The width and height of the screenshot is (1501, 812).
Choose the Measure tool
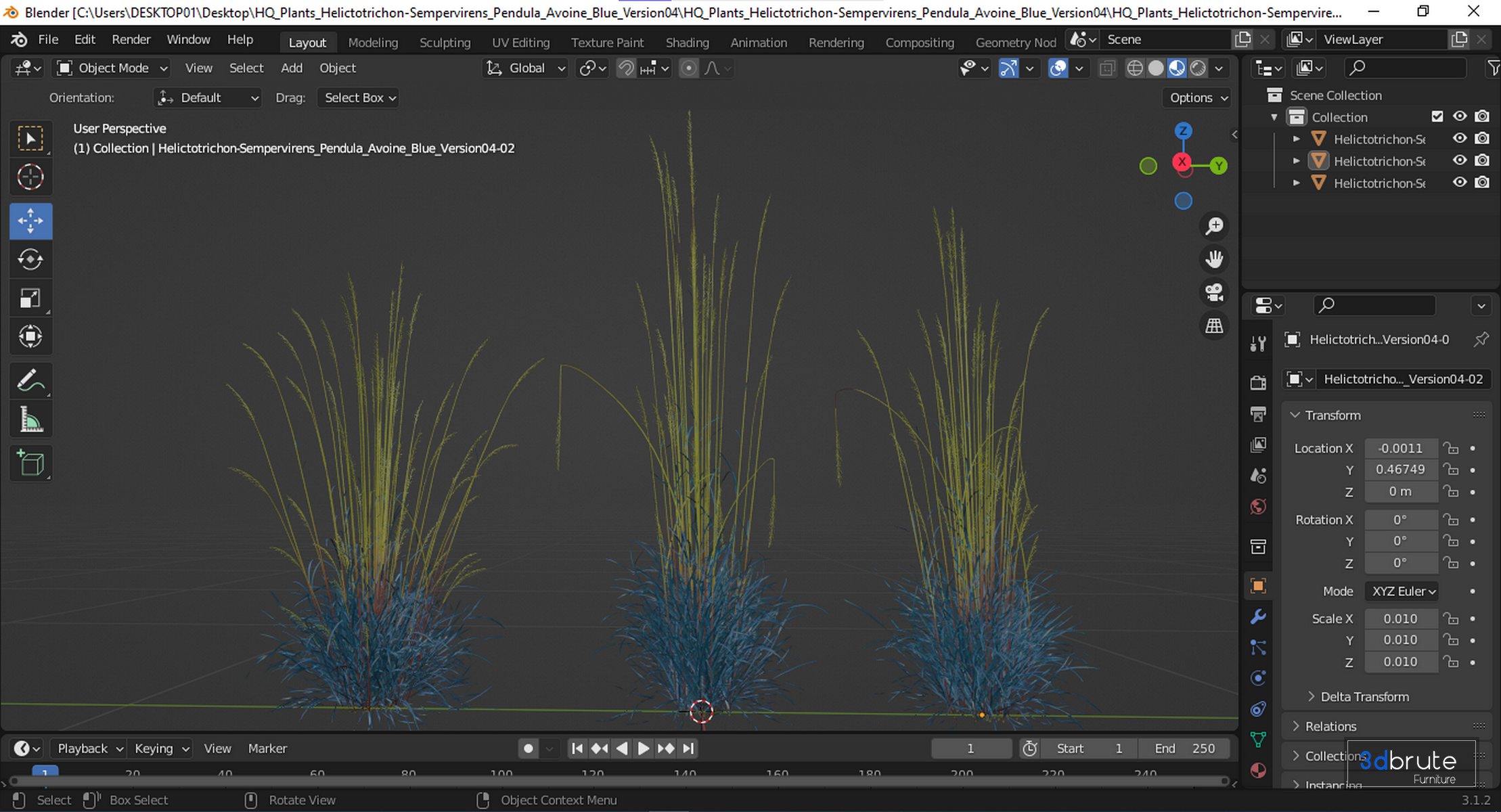[x=30, y=420]
